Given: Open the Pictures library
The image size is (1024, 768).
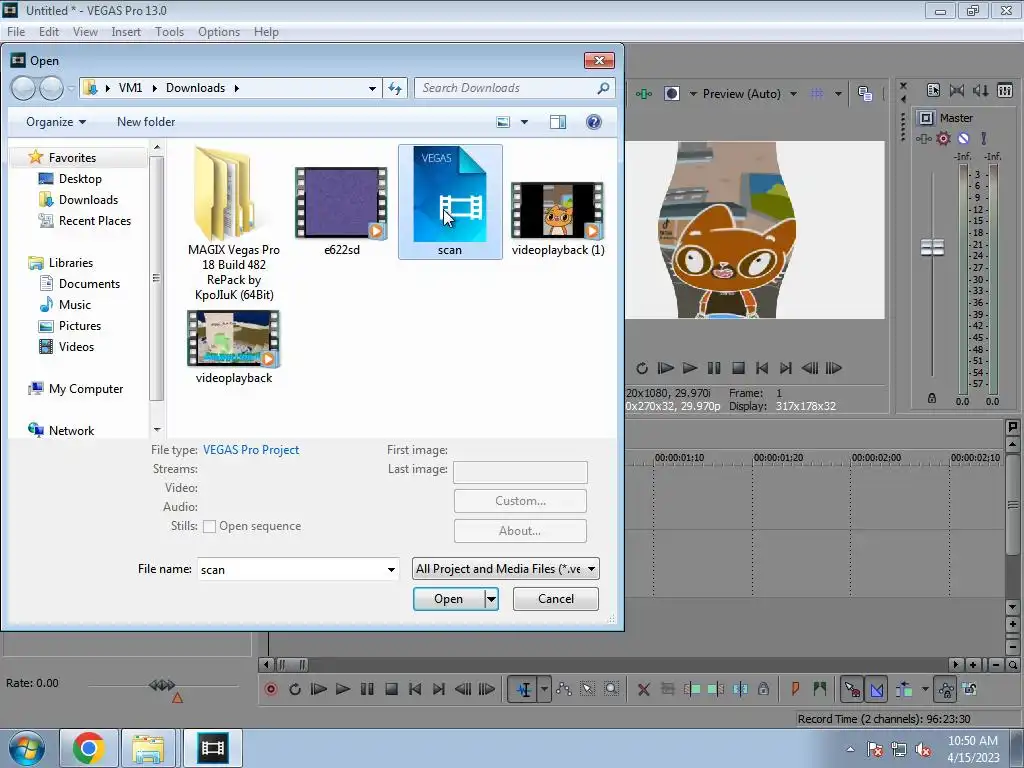Looking at the screenshot, I should pos(70,325).
